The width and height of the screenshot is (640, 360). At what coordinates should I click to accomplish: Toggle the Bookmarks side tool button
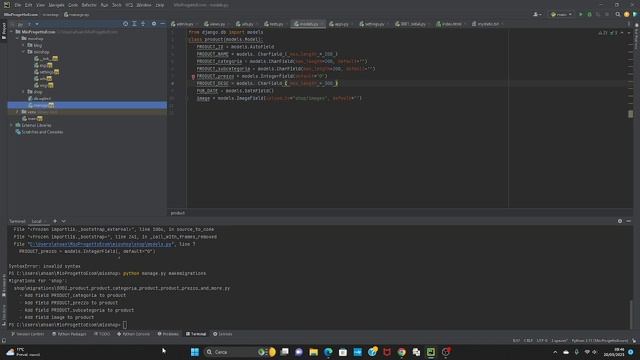coord(4,286)
